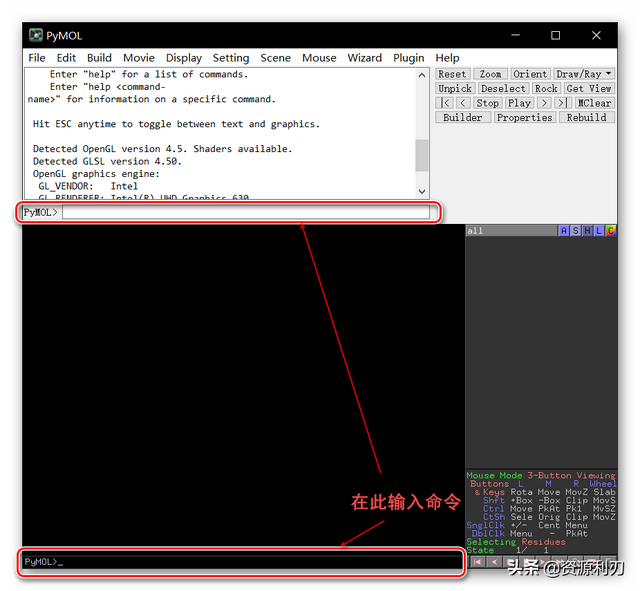The height and width of the screenshot is (591, 640).
Task: Click the log output scrollbar thumb
Action: [422, 156]
